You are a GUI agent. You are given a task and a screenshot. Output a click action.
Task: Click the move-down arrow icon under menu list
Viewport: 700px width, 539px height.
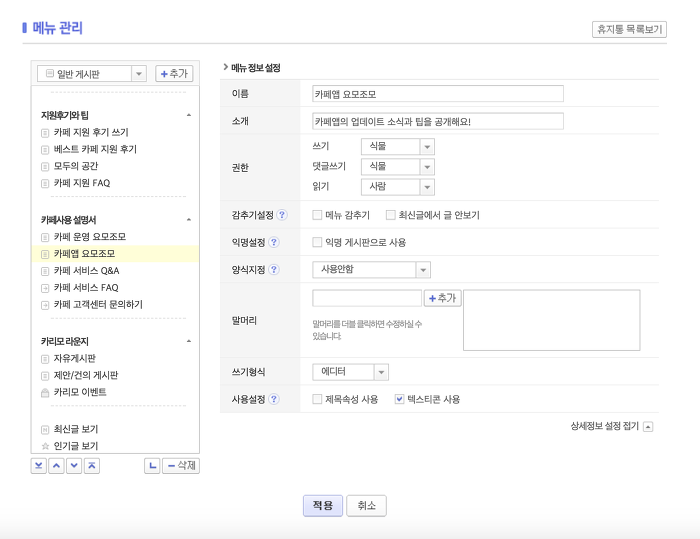click(74, 466)
